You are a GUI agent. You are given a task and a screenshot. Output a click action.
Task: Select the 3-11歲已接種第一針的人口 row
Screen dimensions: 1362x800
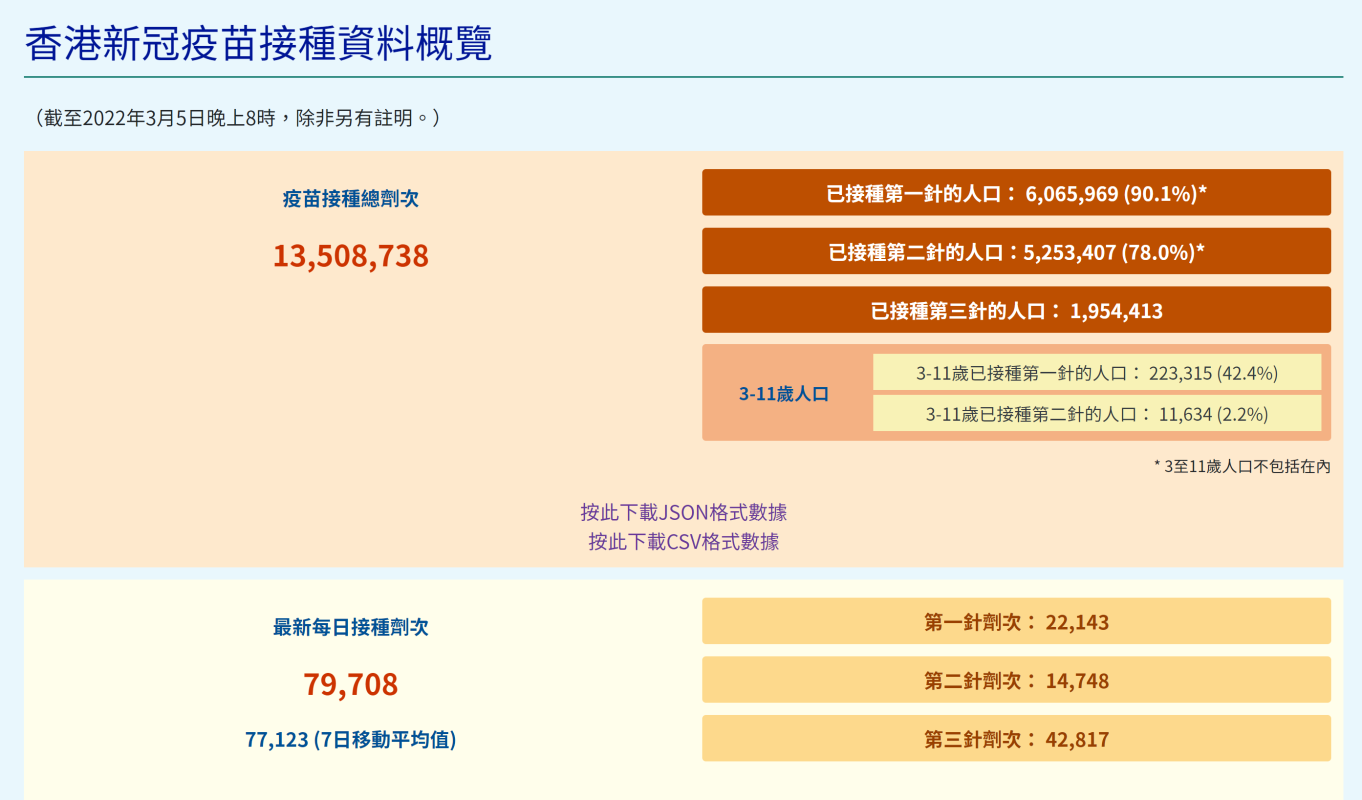click(1096, 373)
